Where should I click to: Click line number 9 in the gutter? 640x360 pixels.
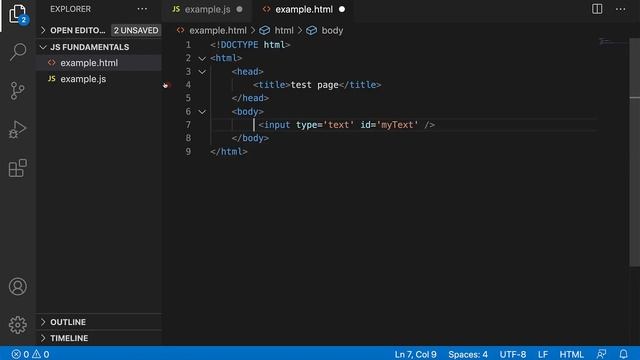(x=188, y=152)
